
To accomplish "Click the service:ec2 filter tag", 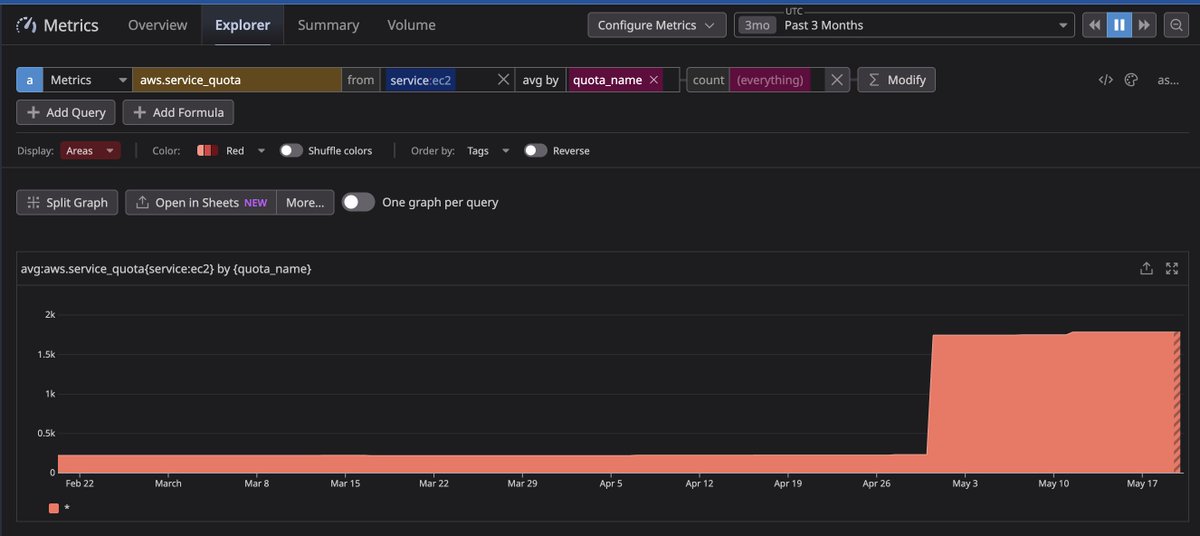I will (422, 80).
